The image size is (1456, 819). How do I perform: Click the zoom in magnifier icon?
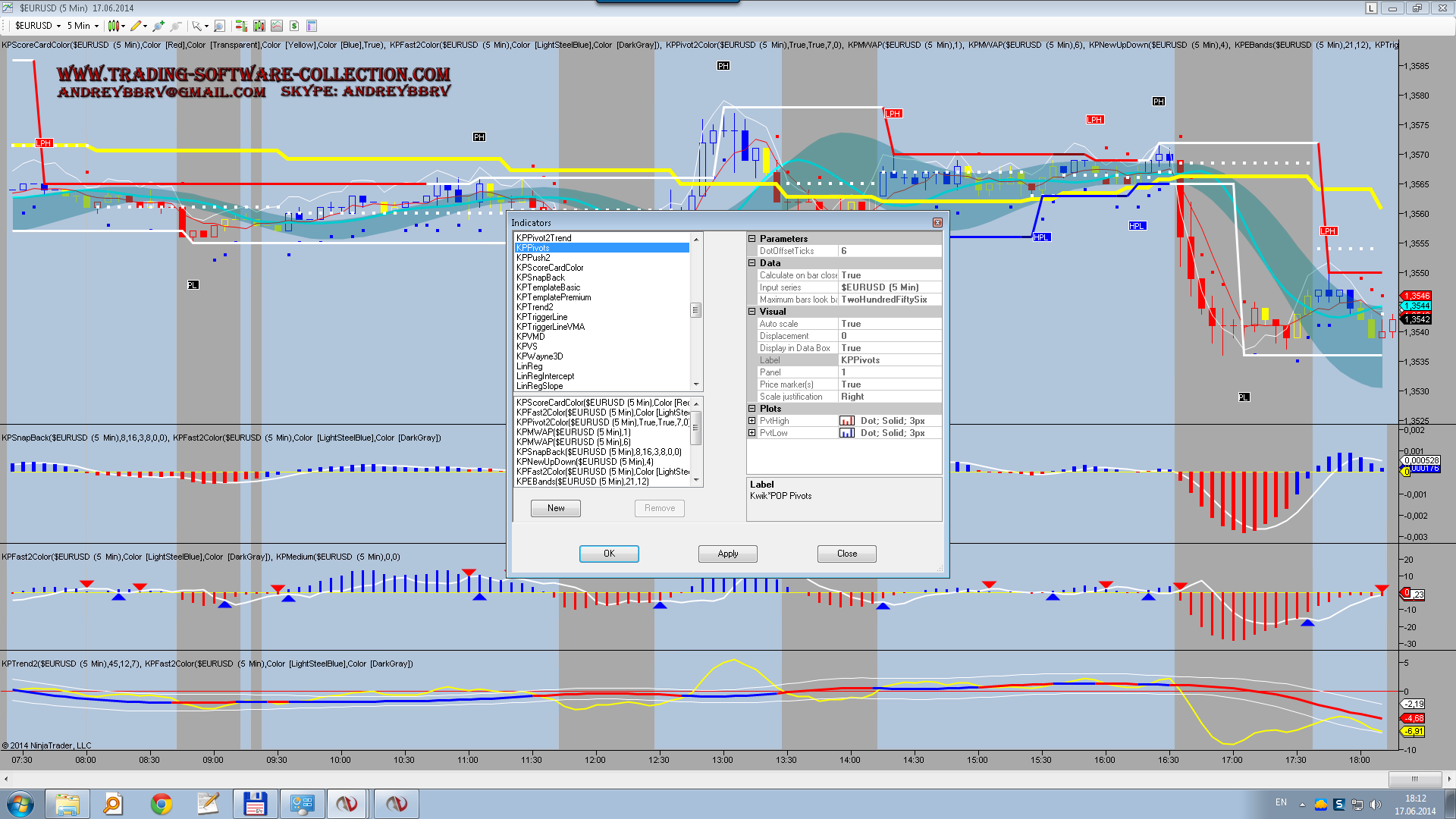[x=158, y=26]
